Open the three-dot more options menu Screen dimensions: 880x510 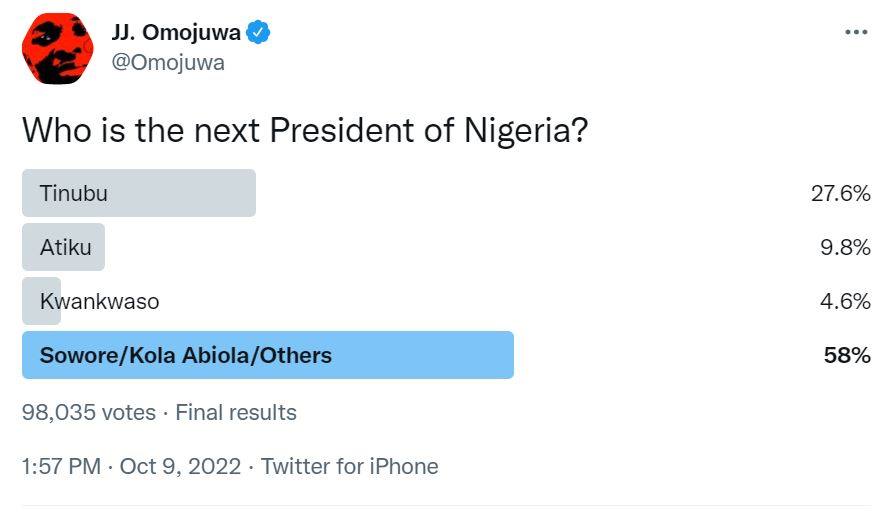pyautogui.click(x=856, y=33)
